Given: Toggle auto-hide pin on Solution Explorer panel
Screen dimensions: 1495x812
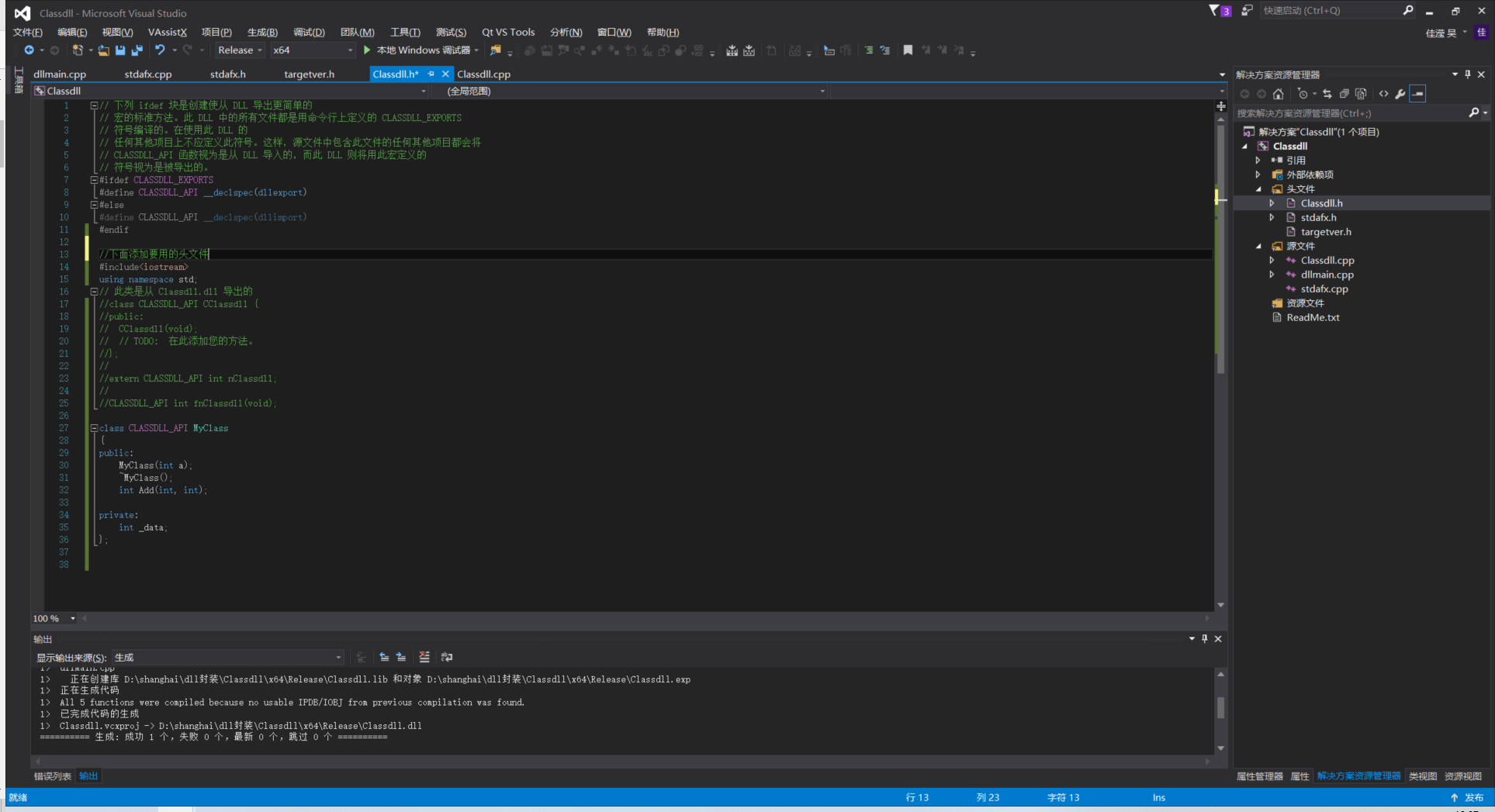Looking at the screenshot, I should coord(1467,74).
